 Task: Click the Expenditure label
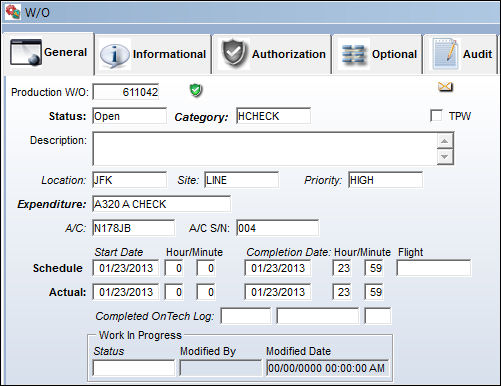point(52,204)
